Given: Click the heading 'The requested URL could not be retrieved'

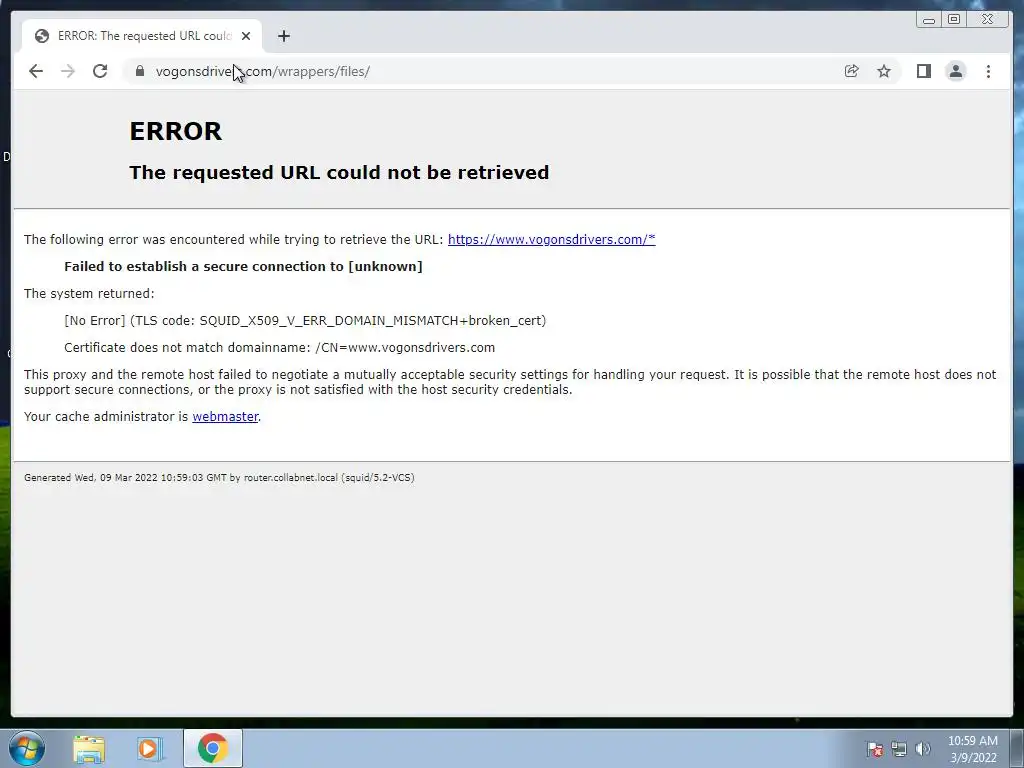Looking at the screenshot, I should point(339,172).
